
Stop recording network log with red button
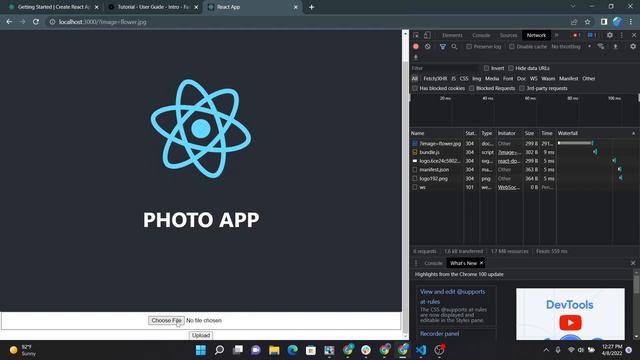[416, 47]
